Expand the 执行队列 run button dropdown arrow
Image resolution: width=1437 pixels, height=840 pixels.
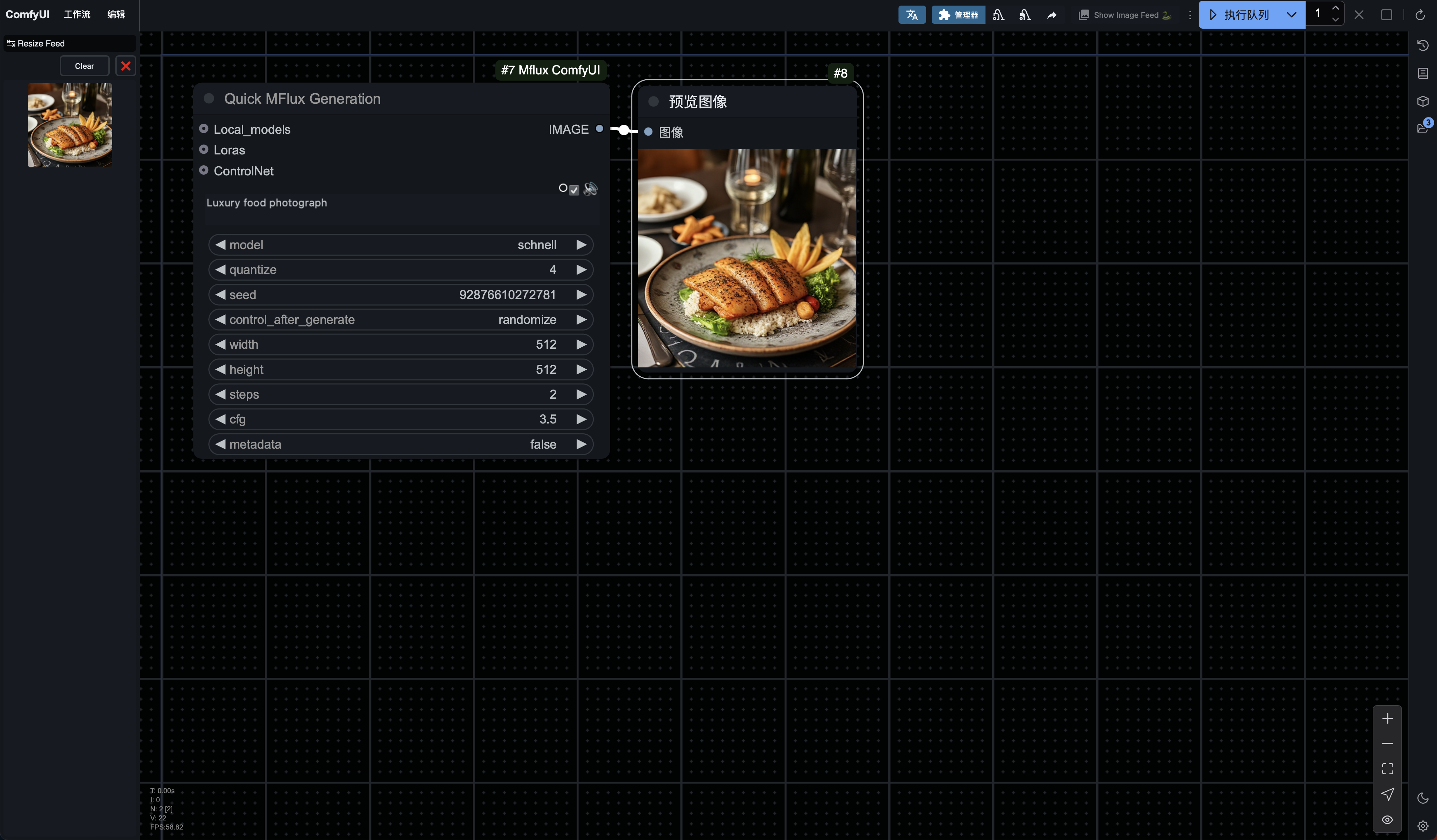pyautogui.click(x=1291, y=15)
